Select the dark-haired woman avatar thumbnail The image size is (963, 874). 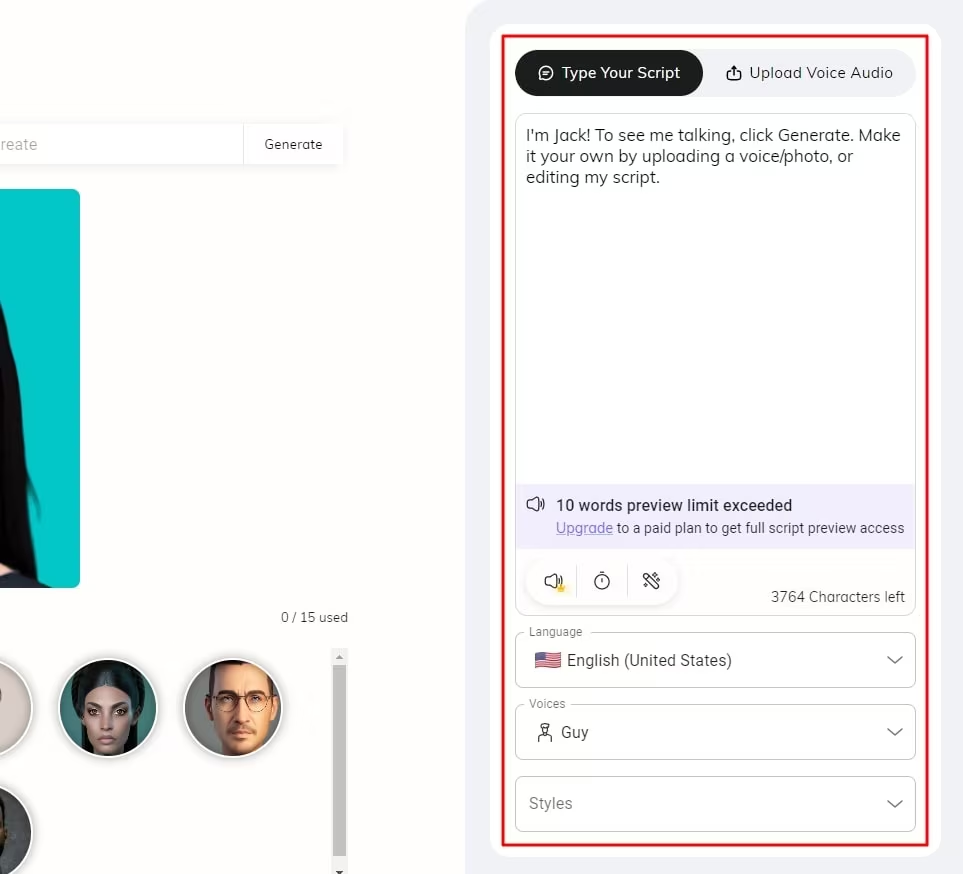pyautogui.click(x=108, y=708)
